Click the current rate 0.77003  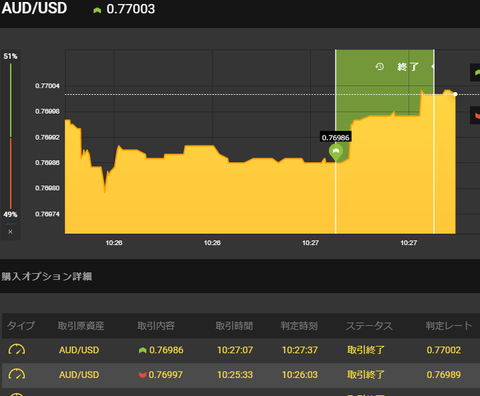coord(131,9)
